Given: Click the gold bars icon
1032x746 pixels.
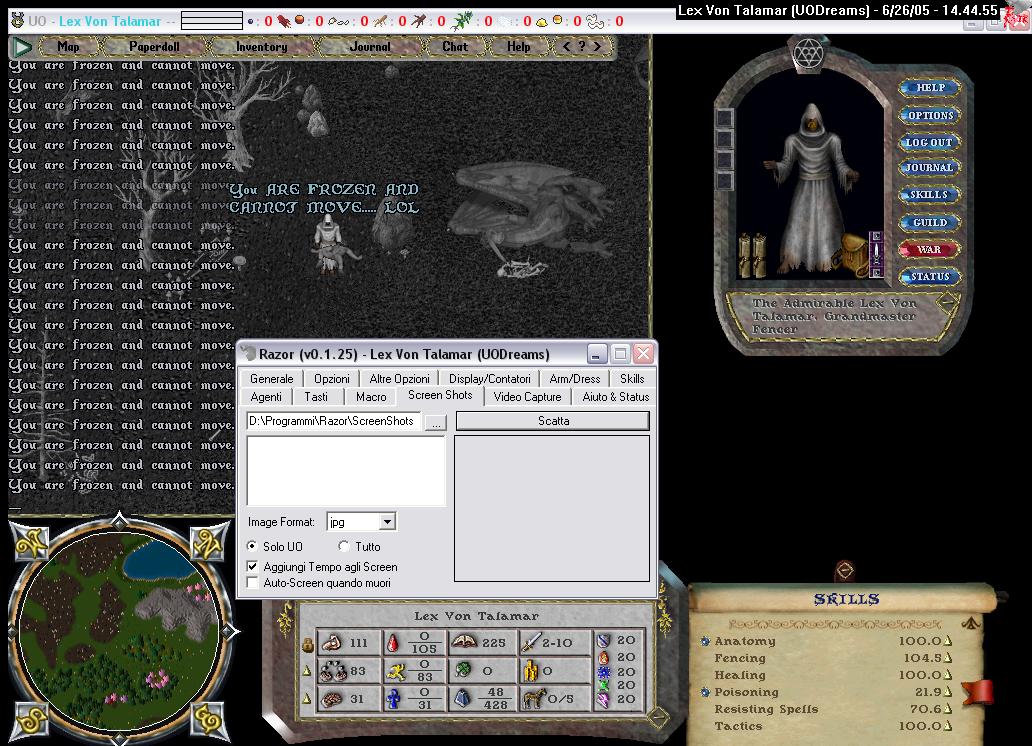Looking at the screenshot, I should click(530, 671).
